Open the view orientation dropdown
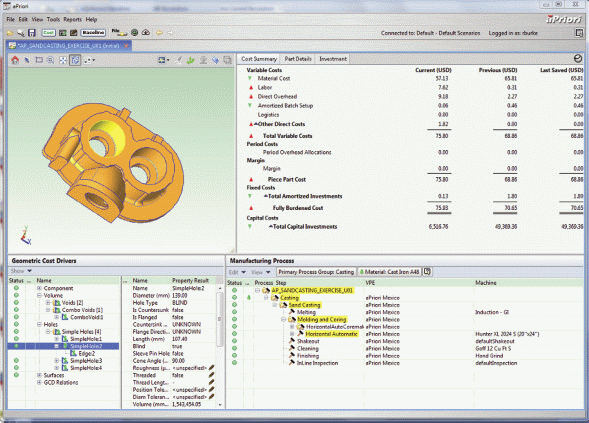Image resolution: width=589 pixels, height=423 pixels. pos(89,60)
